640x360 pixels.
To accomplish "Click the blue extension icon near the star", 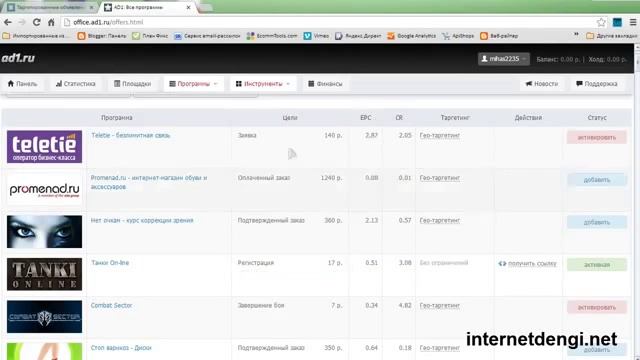I will pos(617,22).
